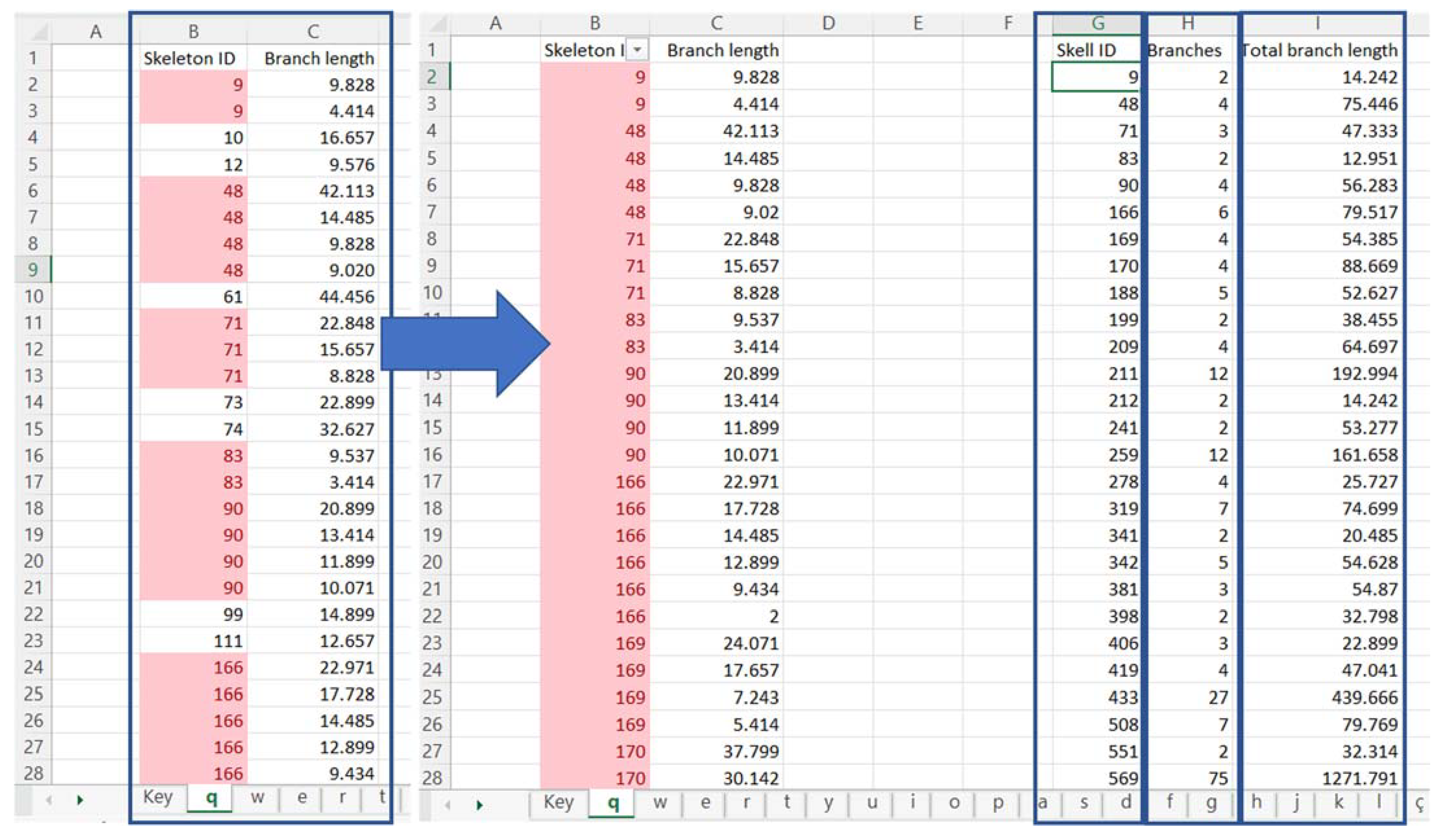
Task: Select column G header in right sheet
Action: tap(1097, 24)
